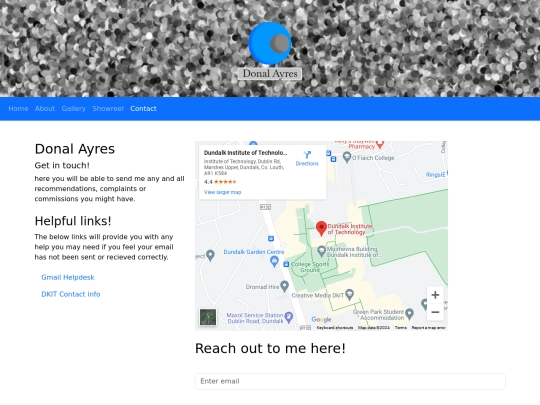This screenshot has width=540, height=405.
Task: Open the Google logo on the map
Action: [x=321, y=319]
